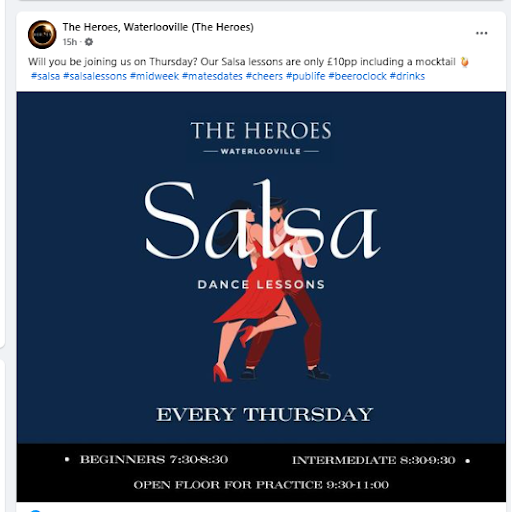Visit the #beeroclock hashtag

pos(357,76)
